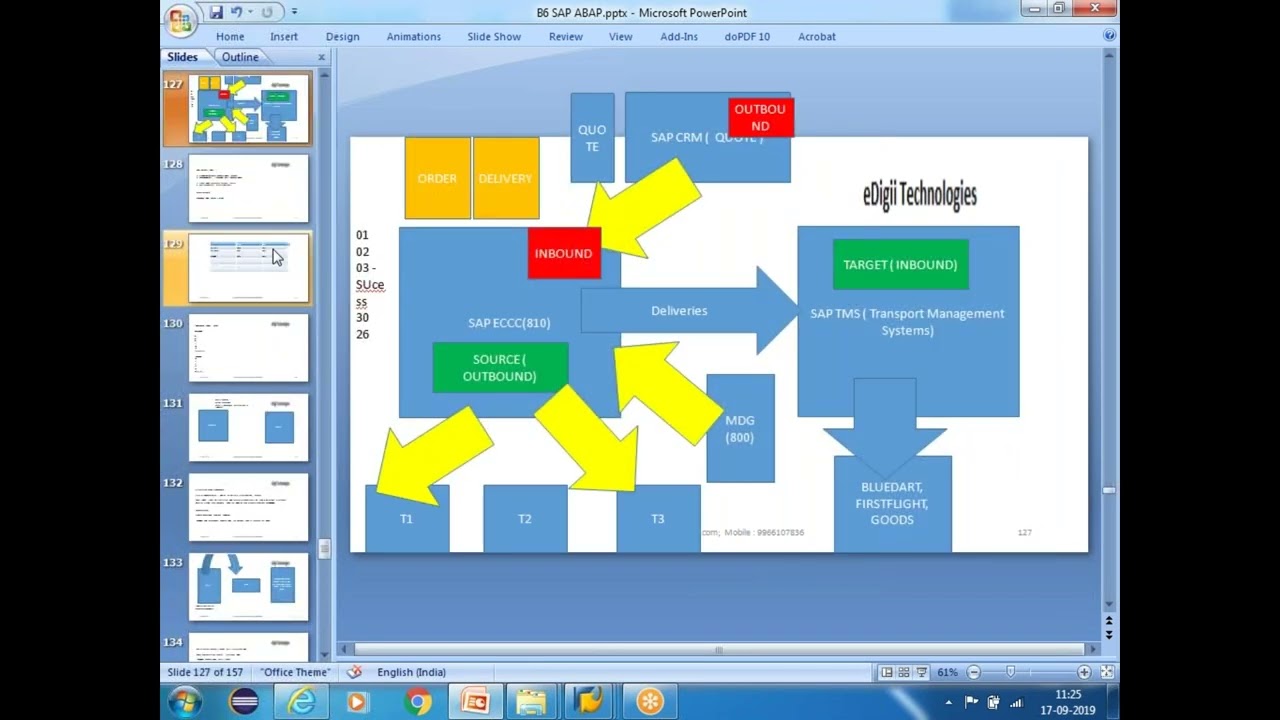This screenshot has width=1280, height=720.
Task: Open the Design ribbon tab
Action: point(342,36)
